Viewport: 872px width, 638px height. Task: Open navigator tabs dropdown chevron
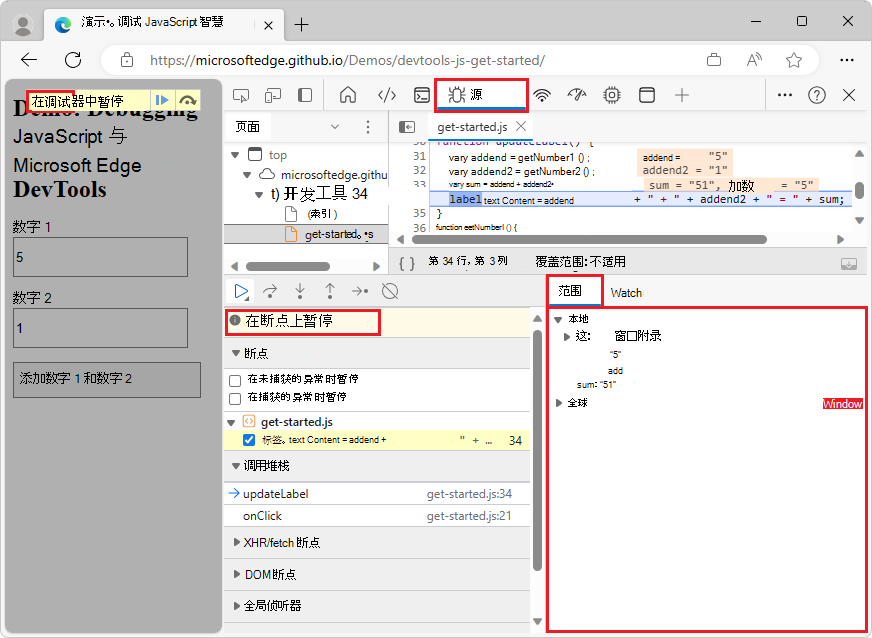(x=335, y=127)
